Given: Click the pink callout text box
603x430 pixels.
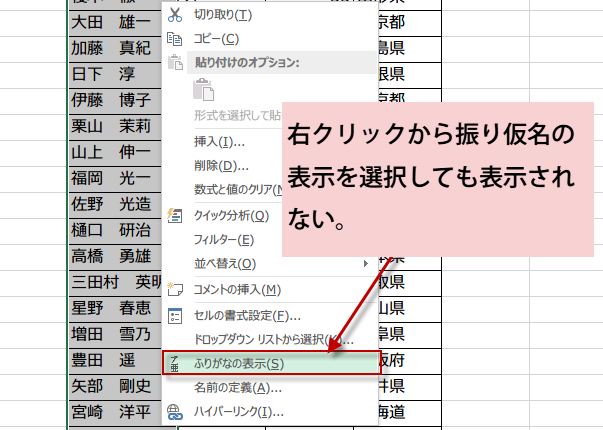Looking at the screenshot, I should pyautogui.click(x=438, y=179).
